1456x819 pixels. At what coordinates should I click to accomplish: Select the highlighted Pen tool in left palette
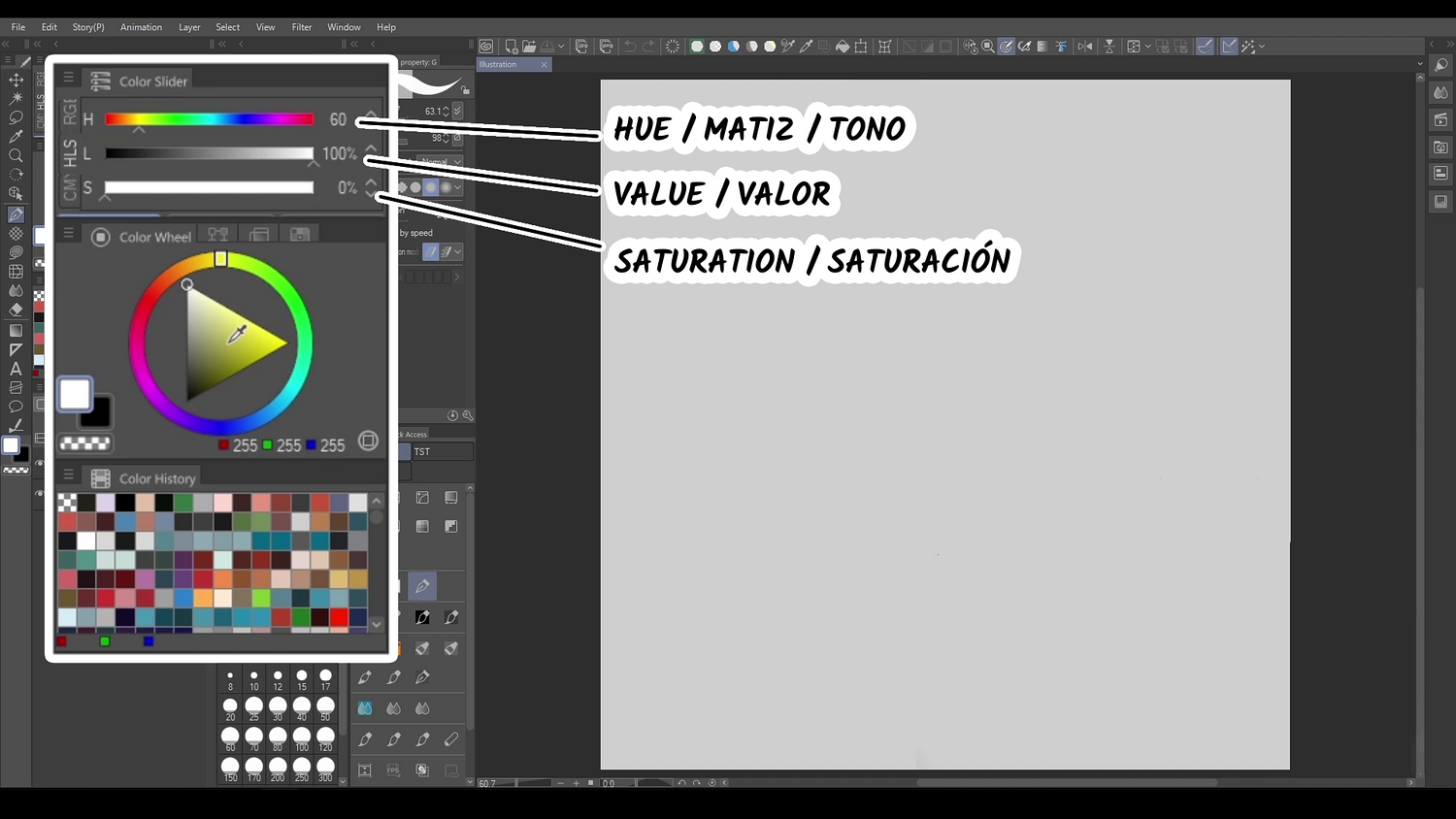point(16,214)
